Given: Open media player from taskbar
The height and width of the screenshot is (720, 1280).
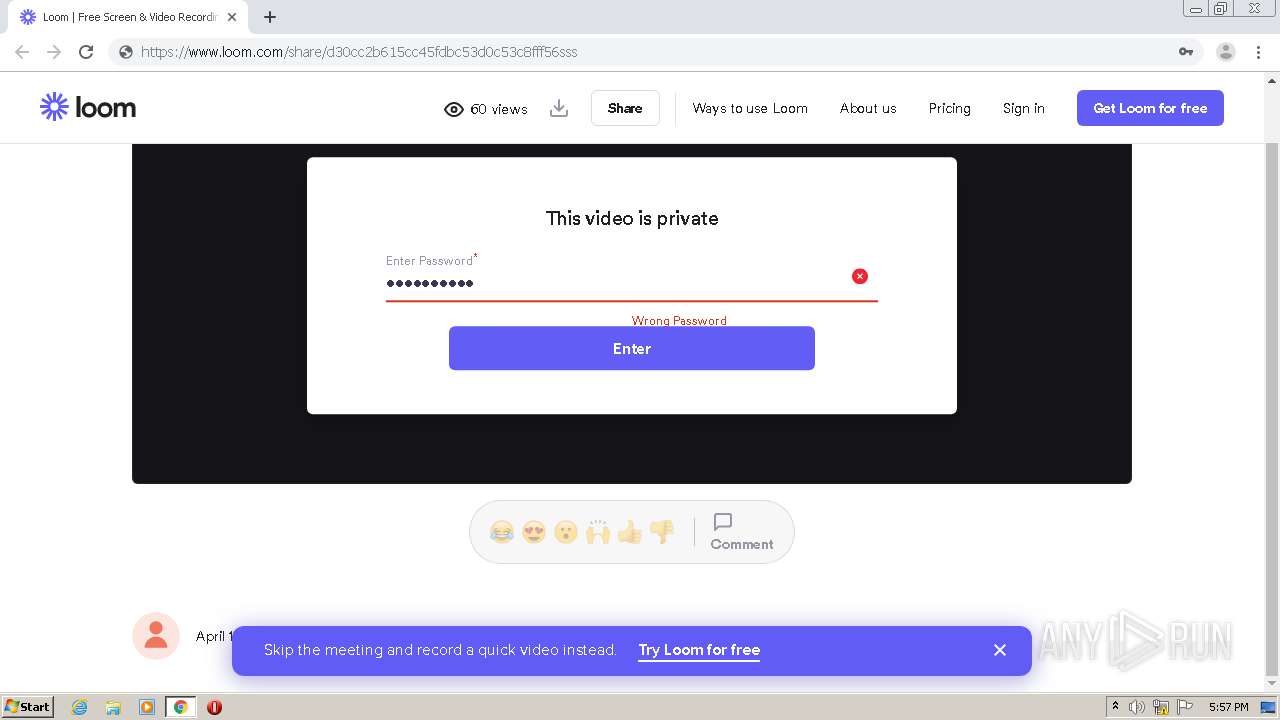Looking at the screenshot, I should 147,707.
